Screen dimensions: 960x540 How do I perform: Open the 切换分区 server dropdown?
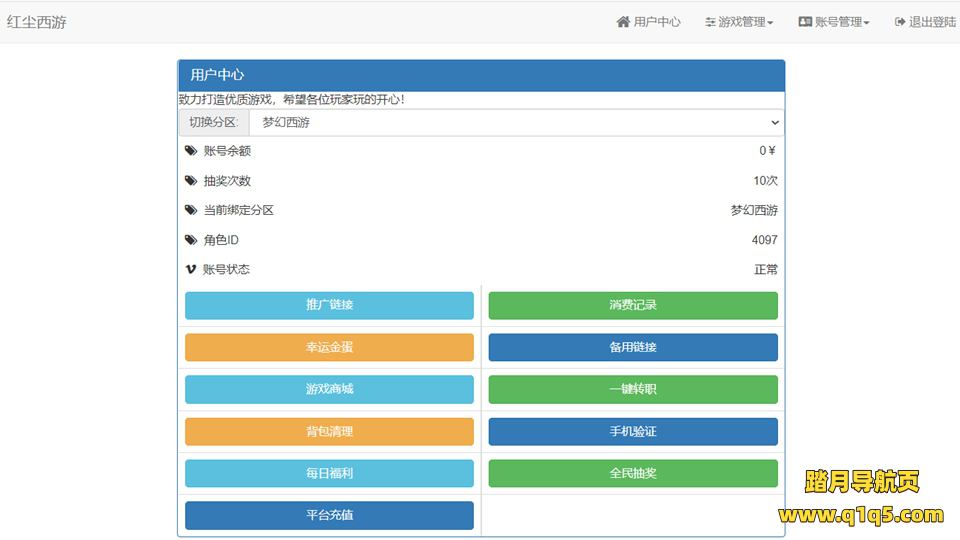[x=516, y=122]
